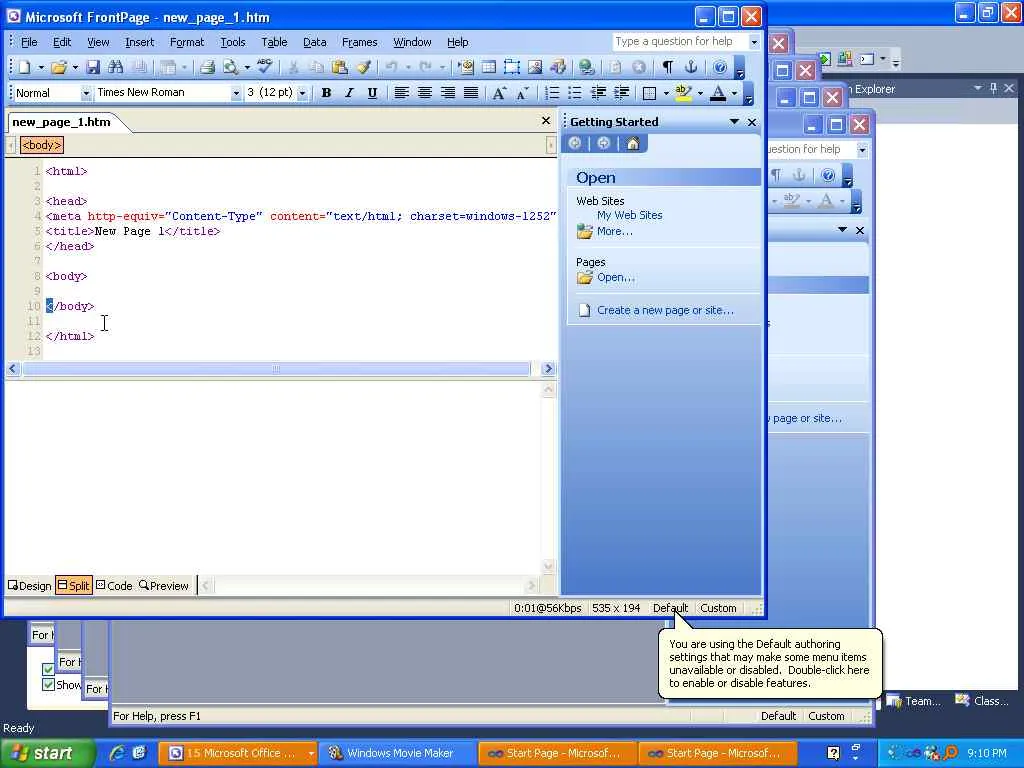
Task: Click the start button on taskbar
Action: [48, 753]
